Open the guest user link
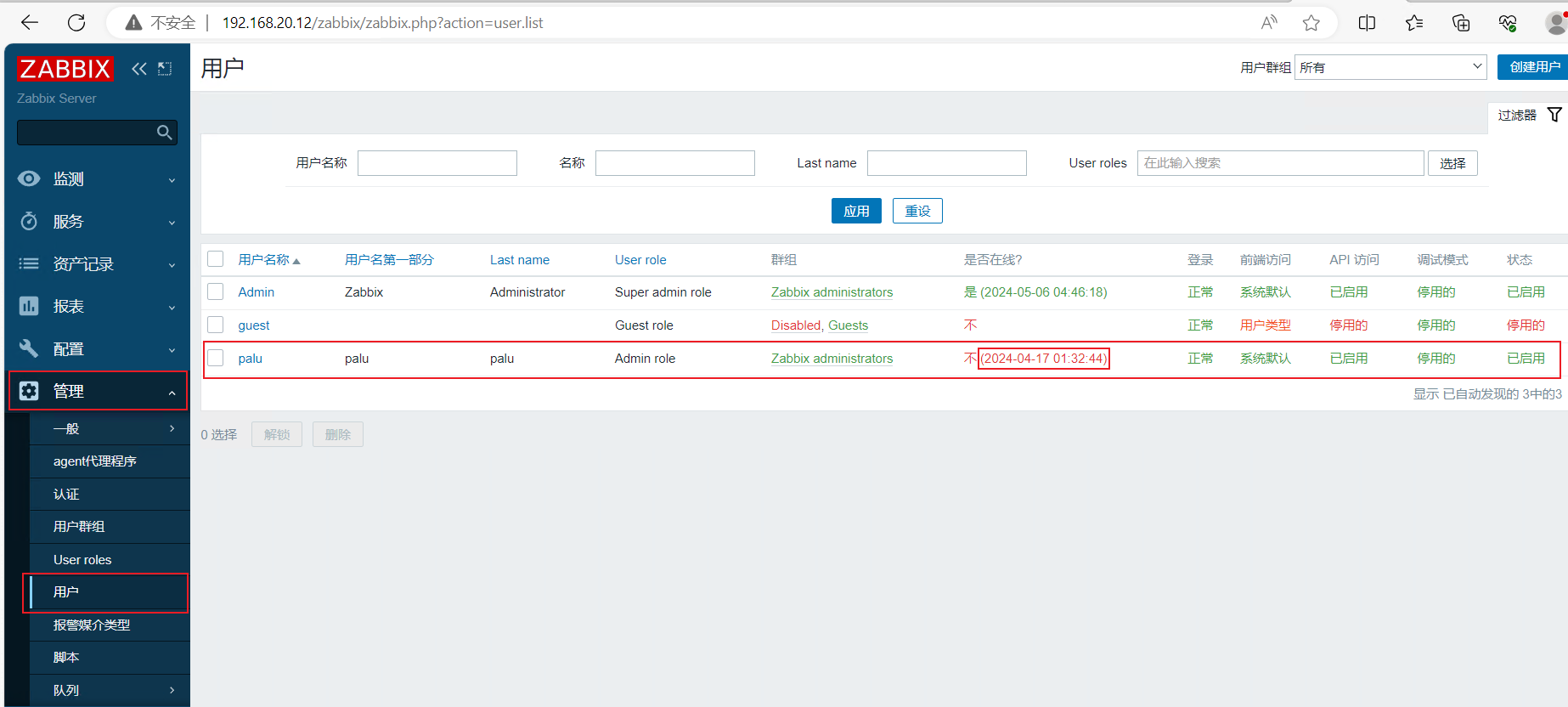 click(253, 325)
